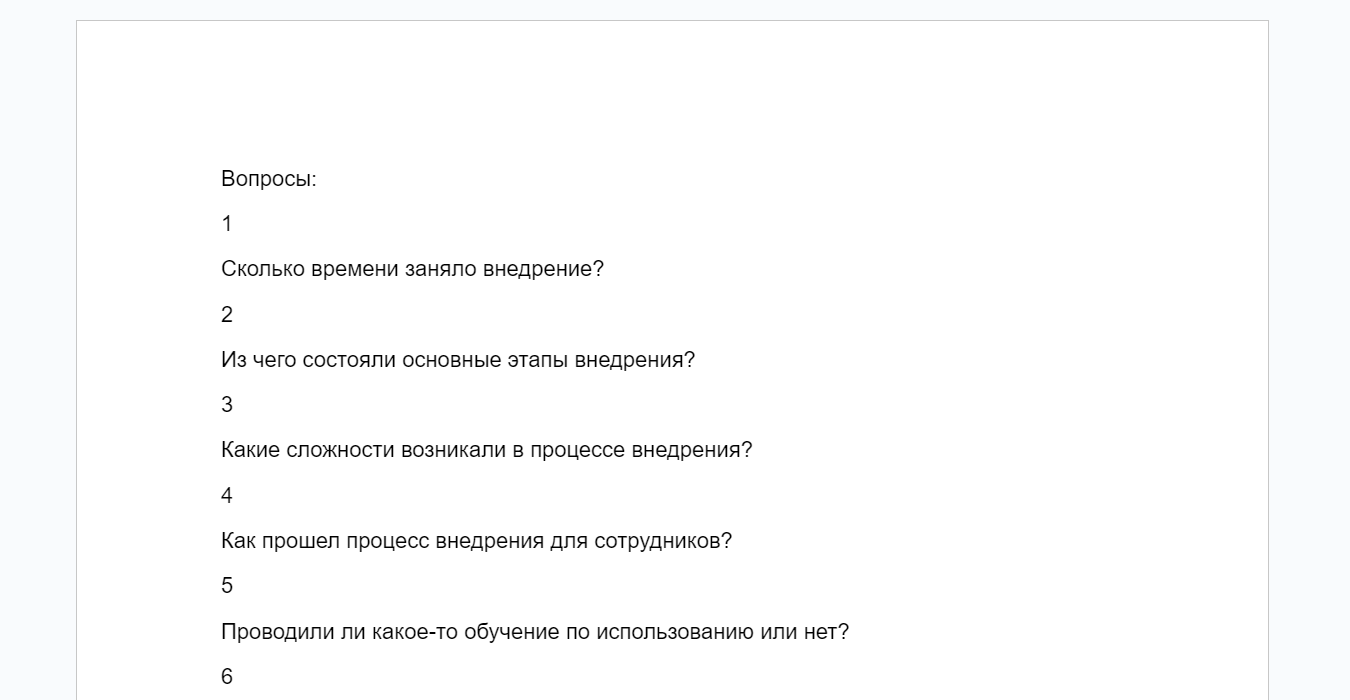Place cursor on the number 6 line

pyautogui.click(x=227, y=677)
